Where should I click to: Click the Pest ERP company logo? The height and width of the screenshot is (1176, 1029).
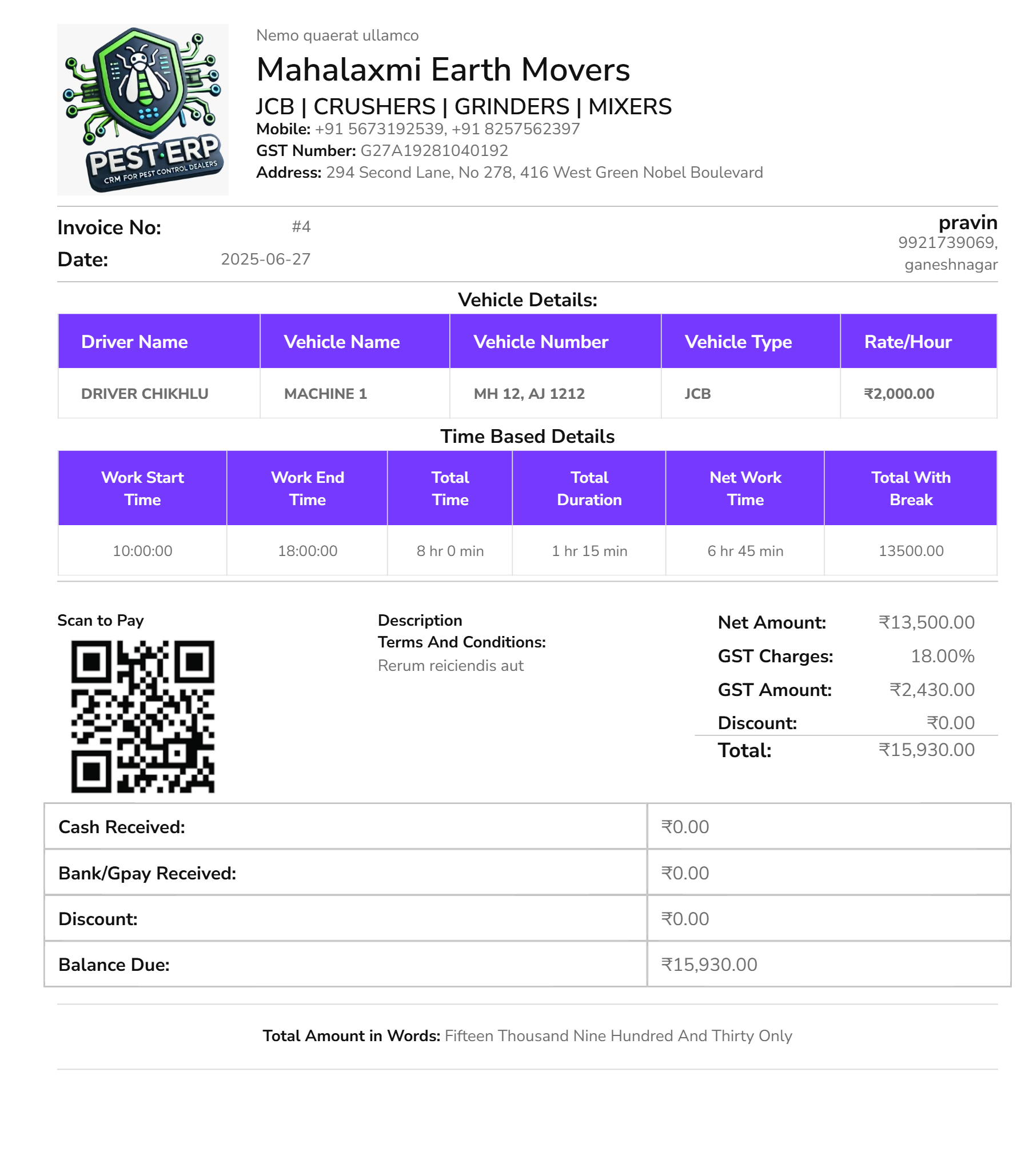[x=142, y=110]
